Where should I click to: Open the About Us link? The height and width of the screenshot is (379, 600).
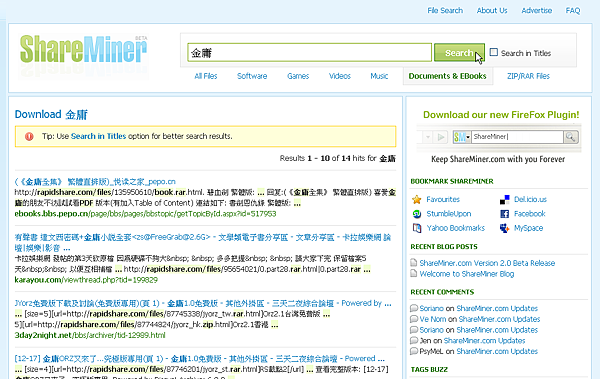click(492, 10)
